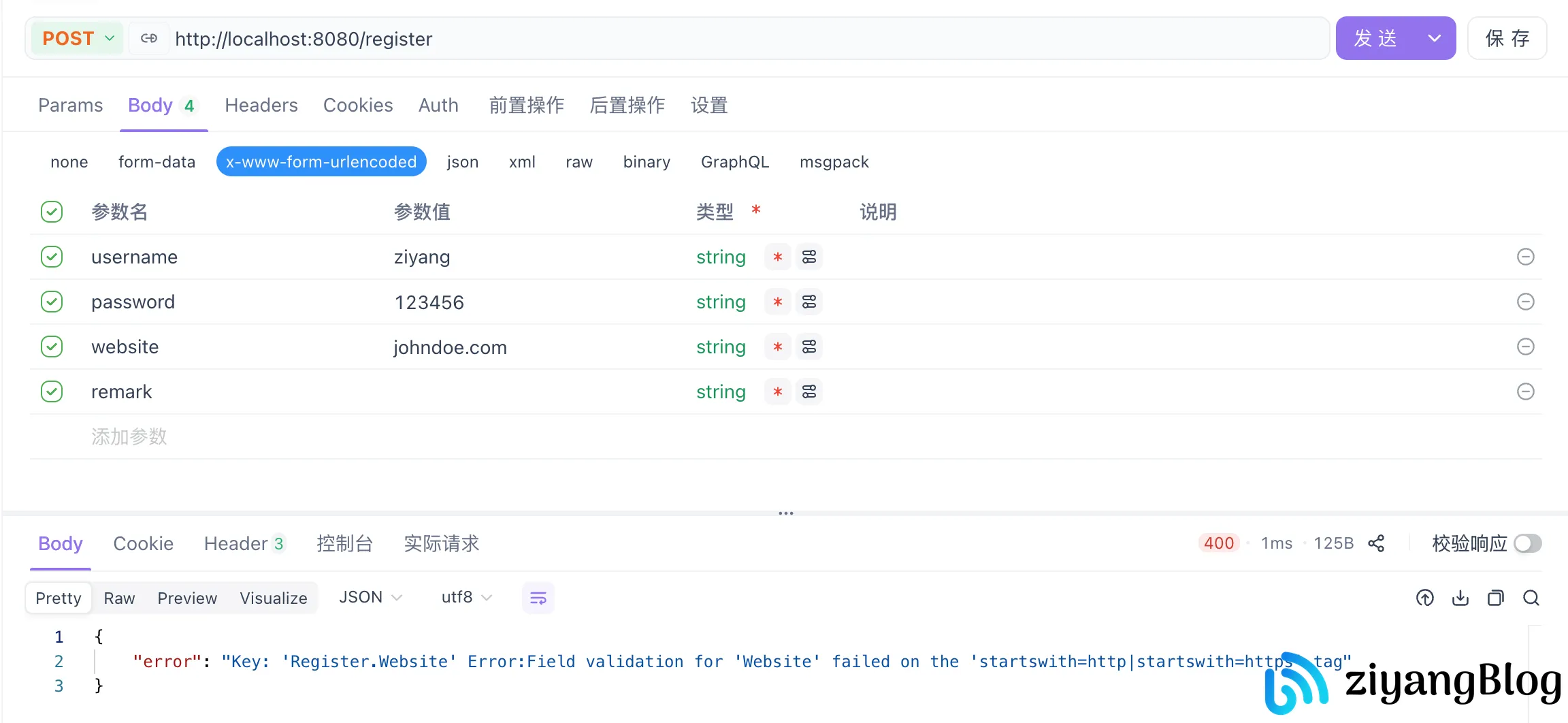Open the POST method dropdown
1568x723 pixels.
(x=78, y=39)
